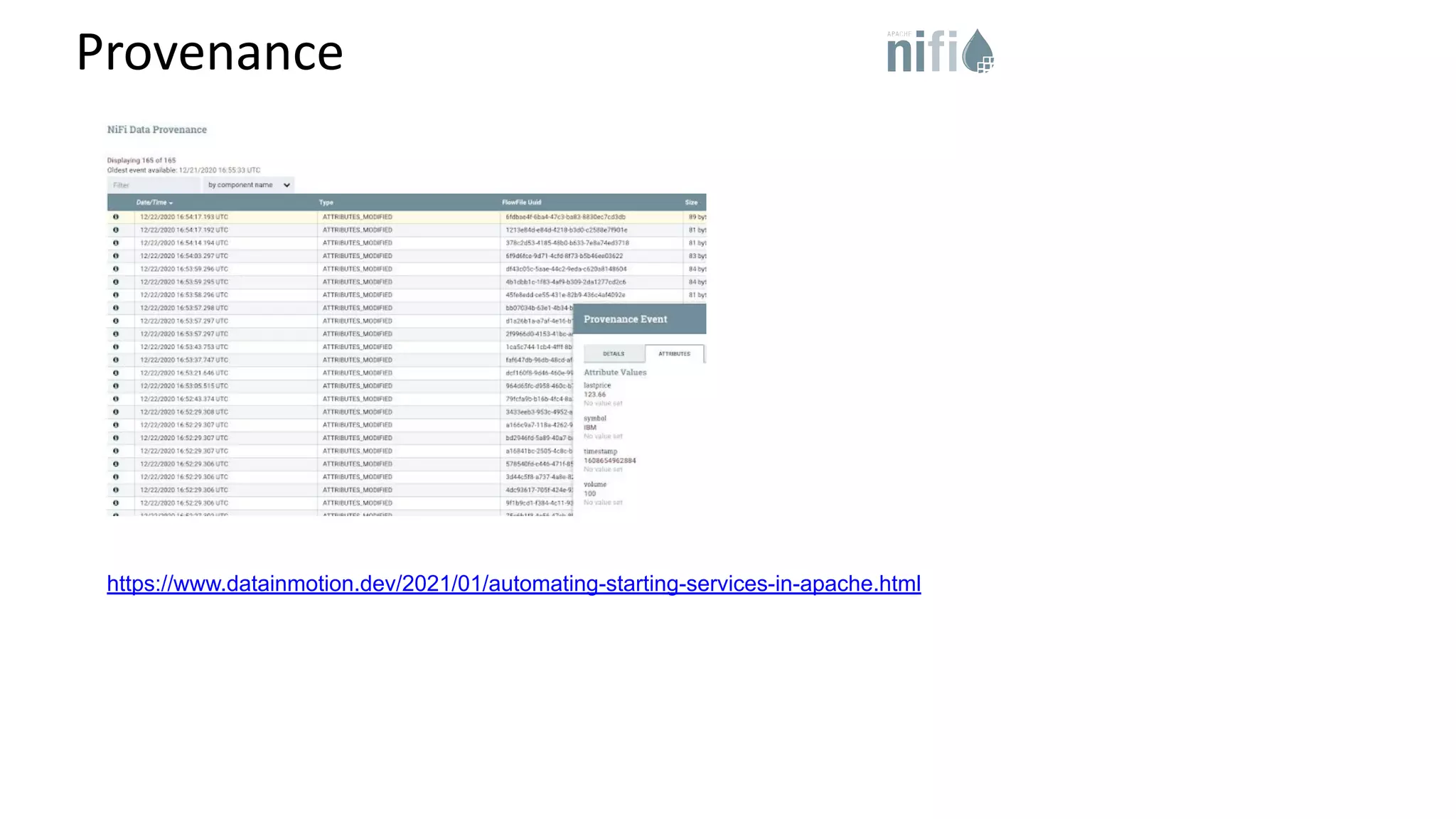Sort by the Date/Time column header
This screenshot has width=1456, height=819.
click(x=154, y=203)
